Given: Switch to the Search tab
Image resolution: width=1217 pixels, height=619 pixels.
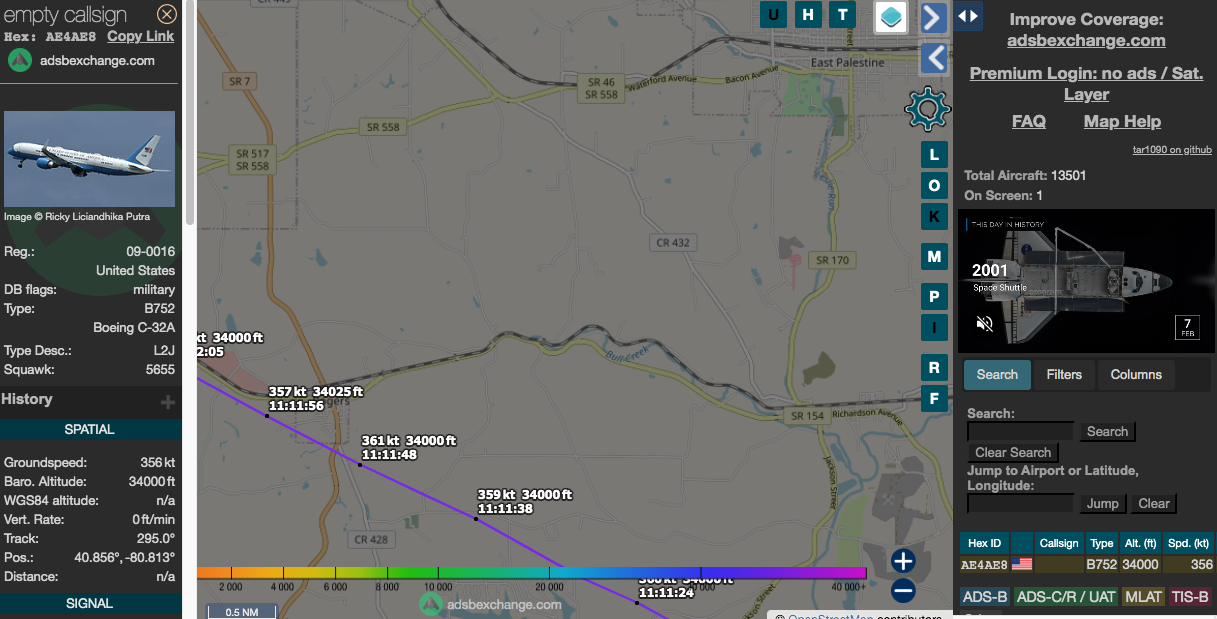Looking at the screenshot, I should click(x=997, y=375).
